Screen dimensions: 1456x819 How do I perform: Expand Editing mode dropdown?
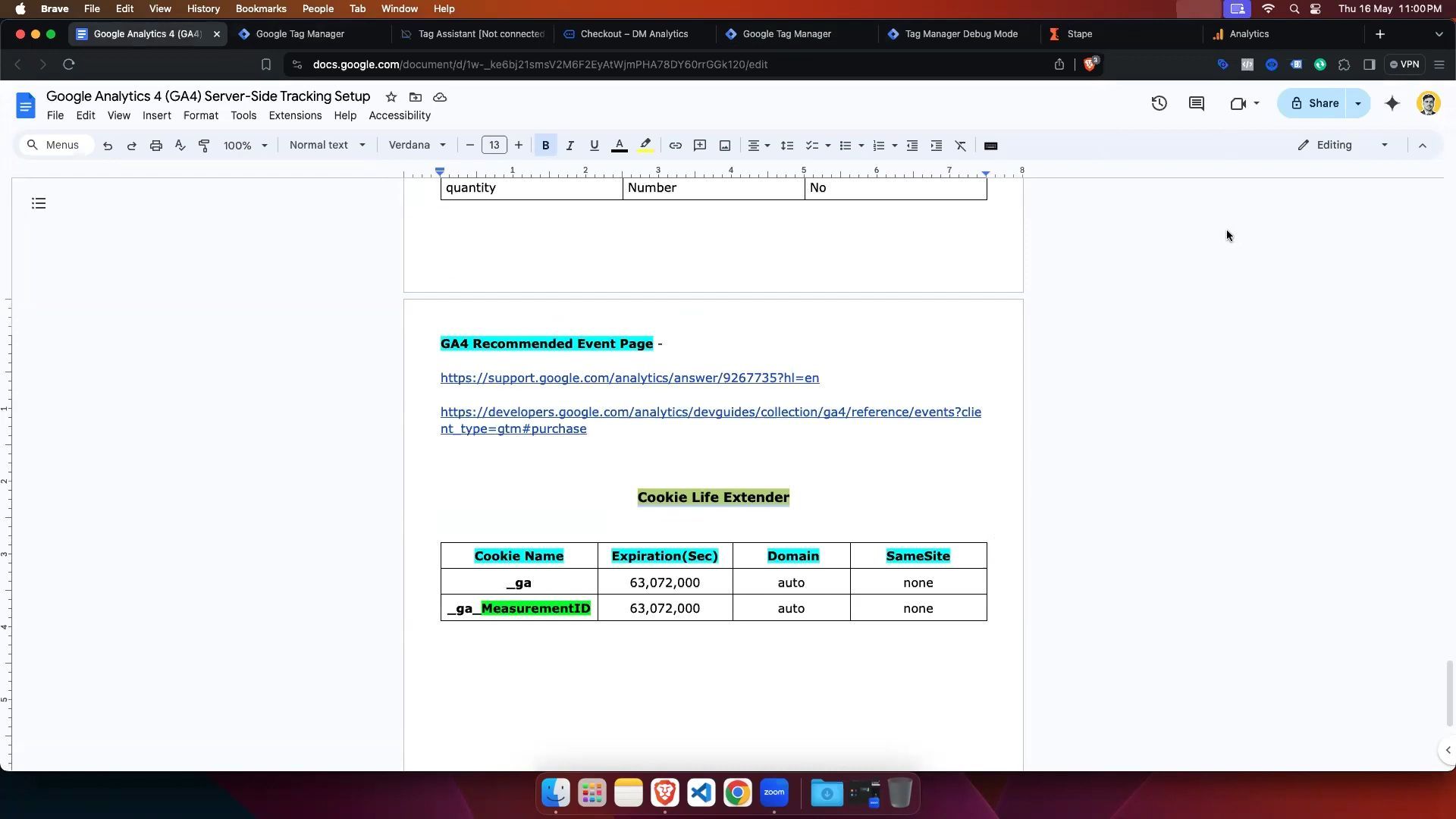tap(1344, 146)
